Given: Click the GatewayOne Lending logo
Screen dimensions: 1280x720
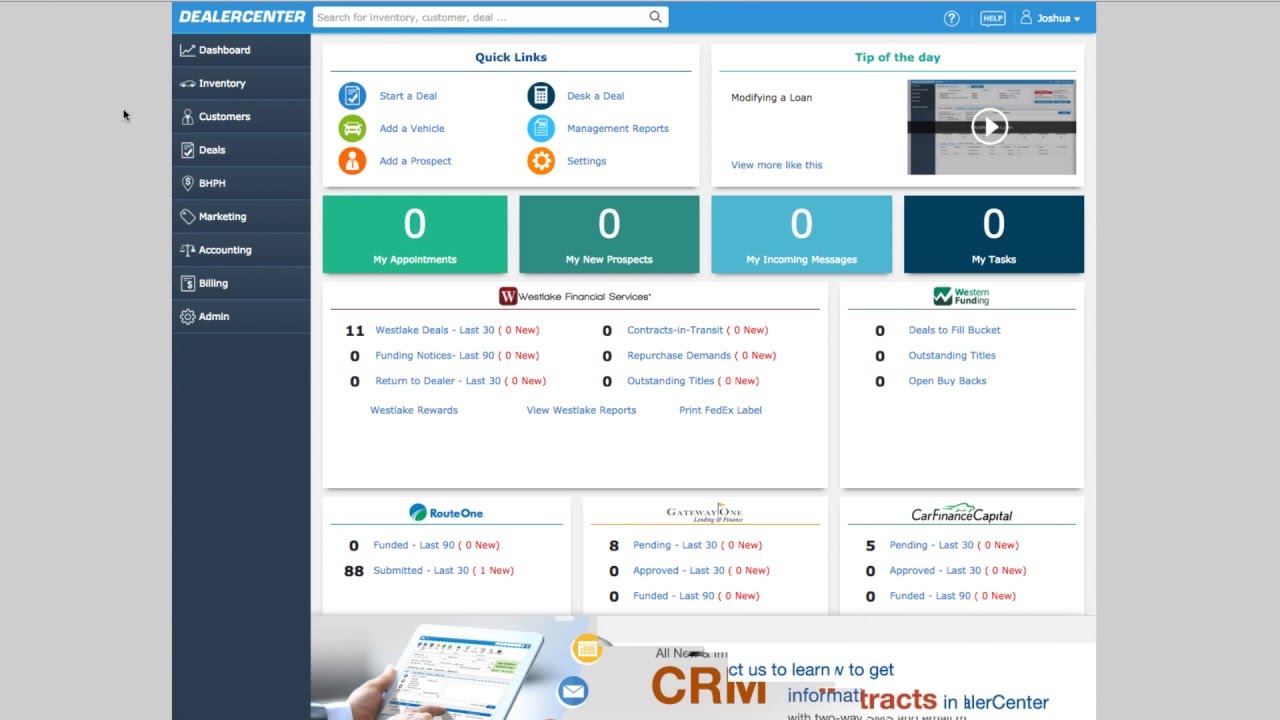Looking at the screenshot, I should pos(704,513).
